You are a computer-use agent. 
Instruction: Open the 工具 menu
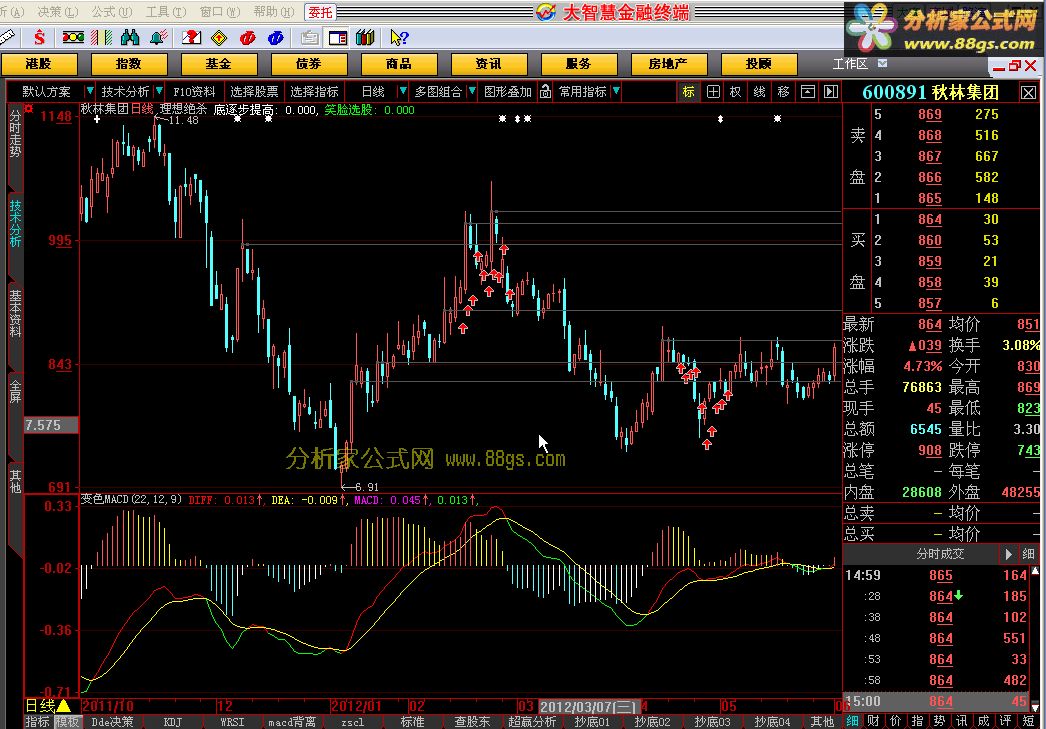click(165, 11)
